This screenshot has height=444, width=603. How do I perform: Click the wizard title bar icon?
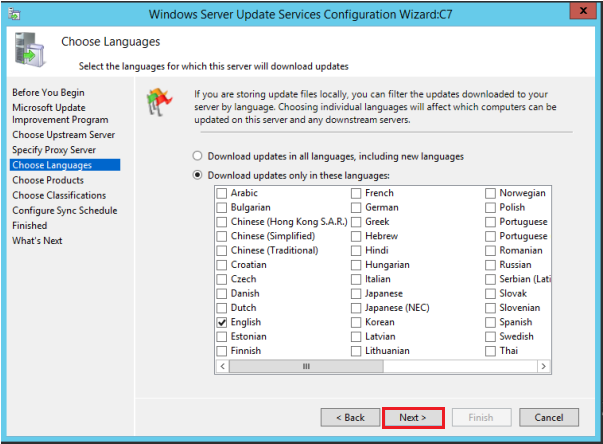(14, 14)
